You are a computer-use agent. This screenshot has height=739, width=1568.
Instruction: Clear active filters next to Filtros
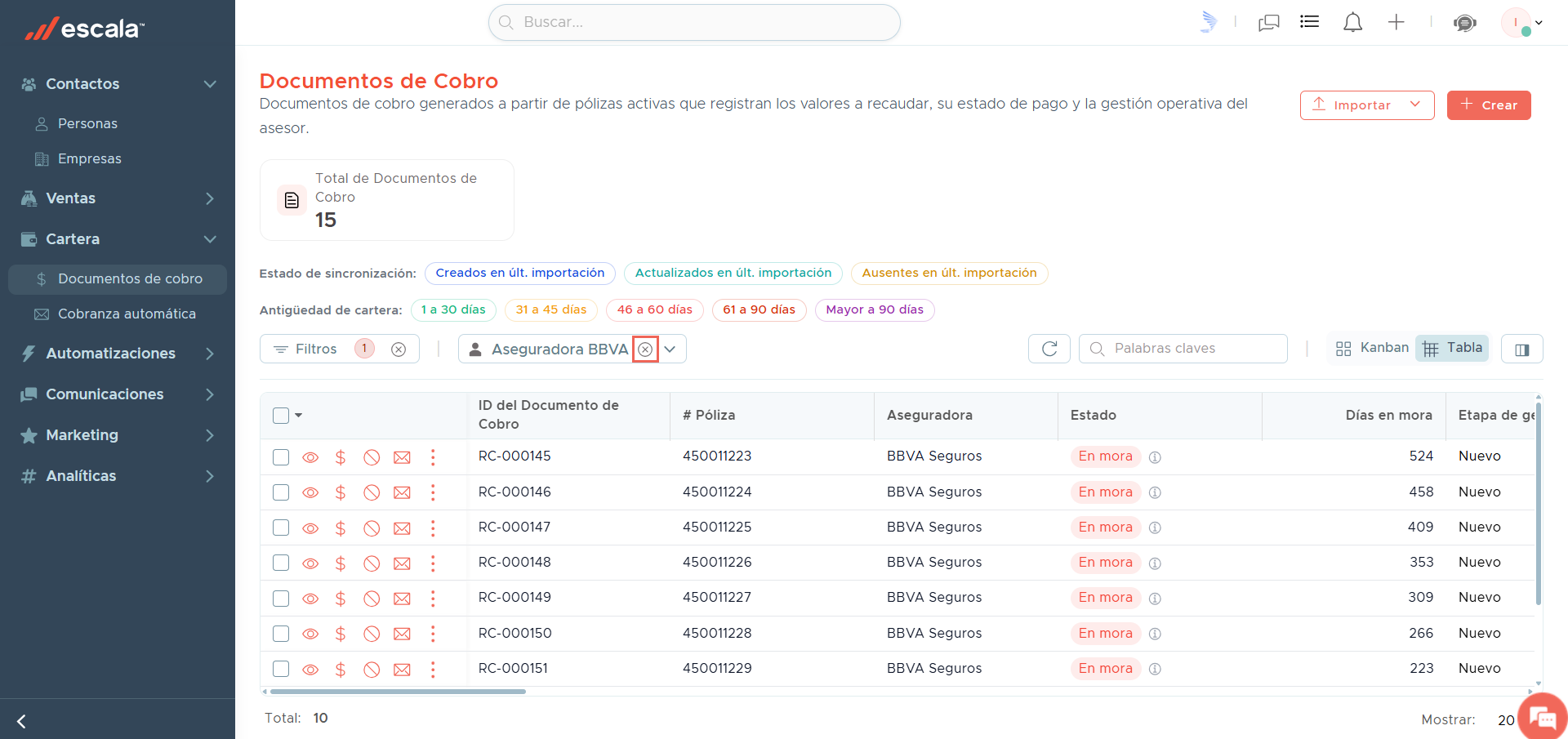[399, 349]
